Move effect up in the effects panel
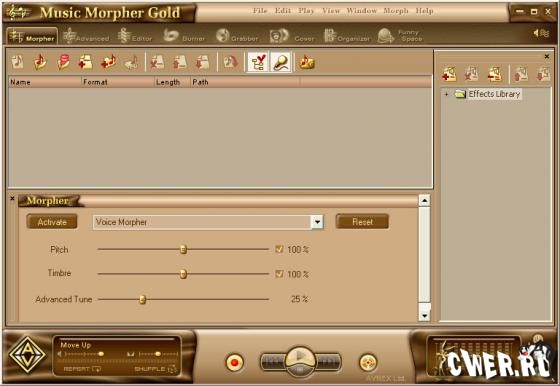The height and width of the screenshot is (386, 560). click(x=521, y=74)
